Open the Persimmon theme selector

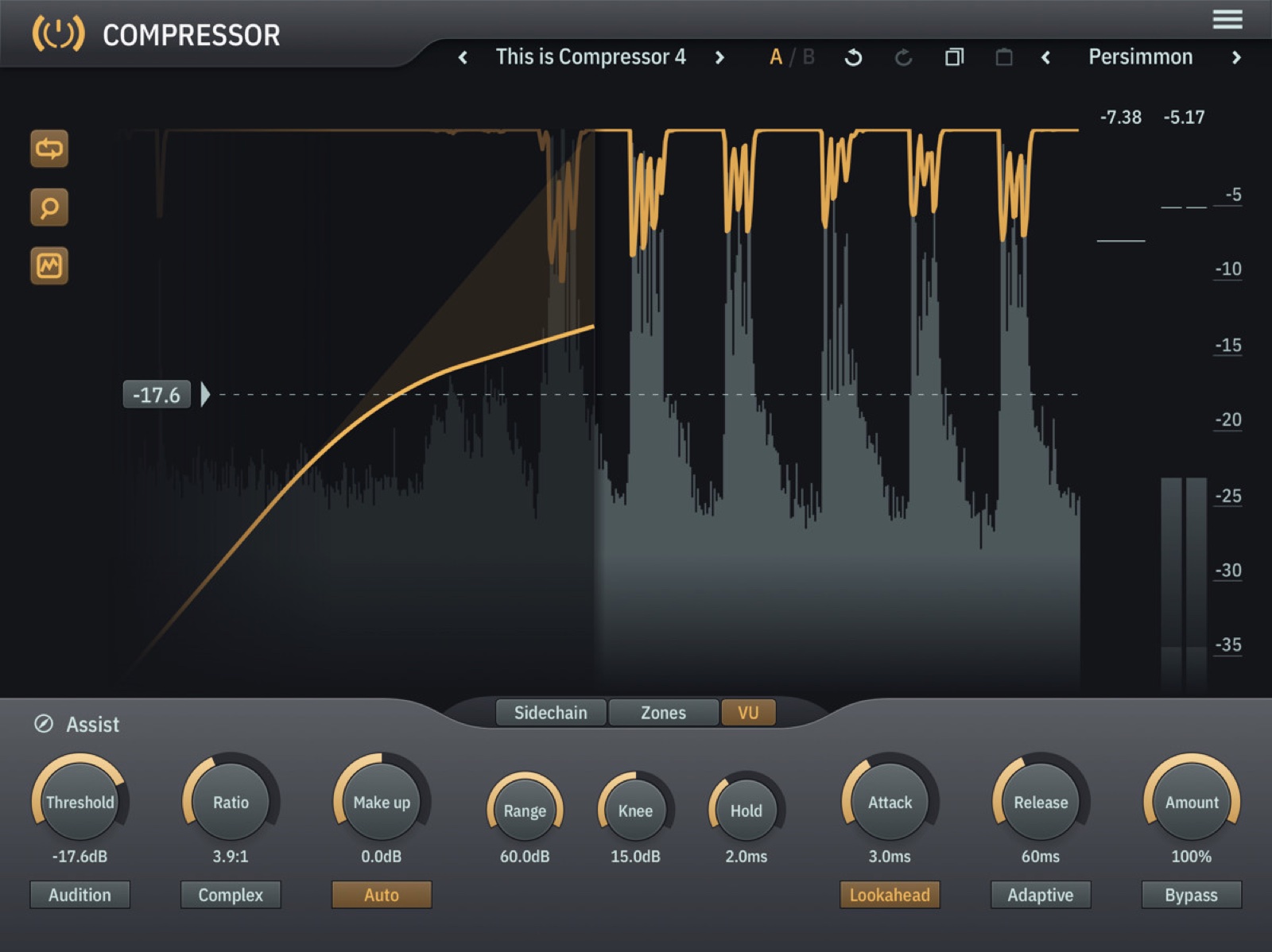tap(1140, 57)
